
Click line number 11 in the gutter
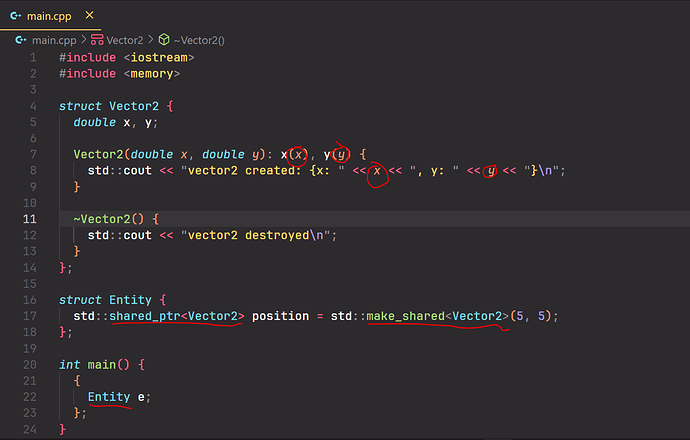point(29,219)
